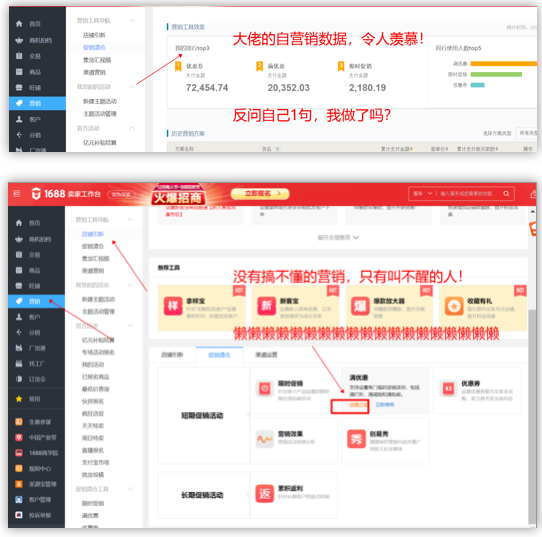Open 支付宝市场 link in lower submenu

[x=95, y=462]
